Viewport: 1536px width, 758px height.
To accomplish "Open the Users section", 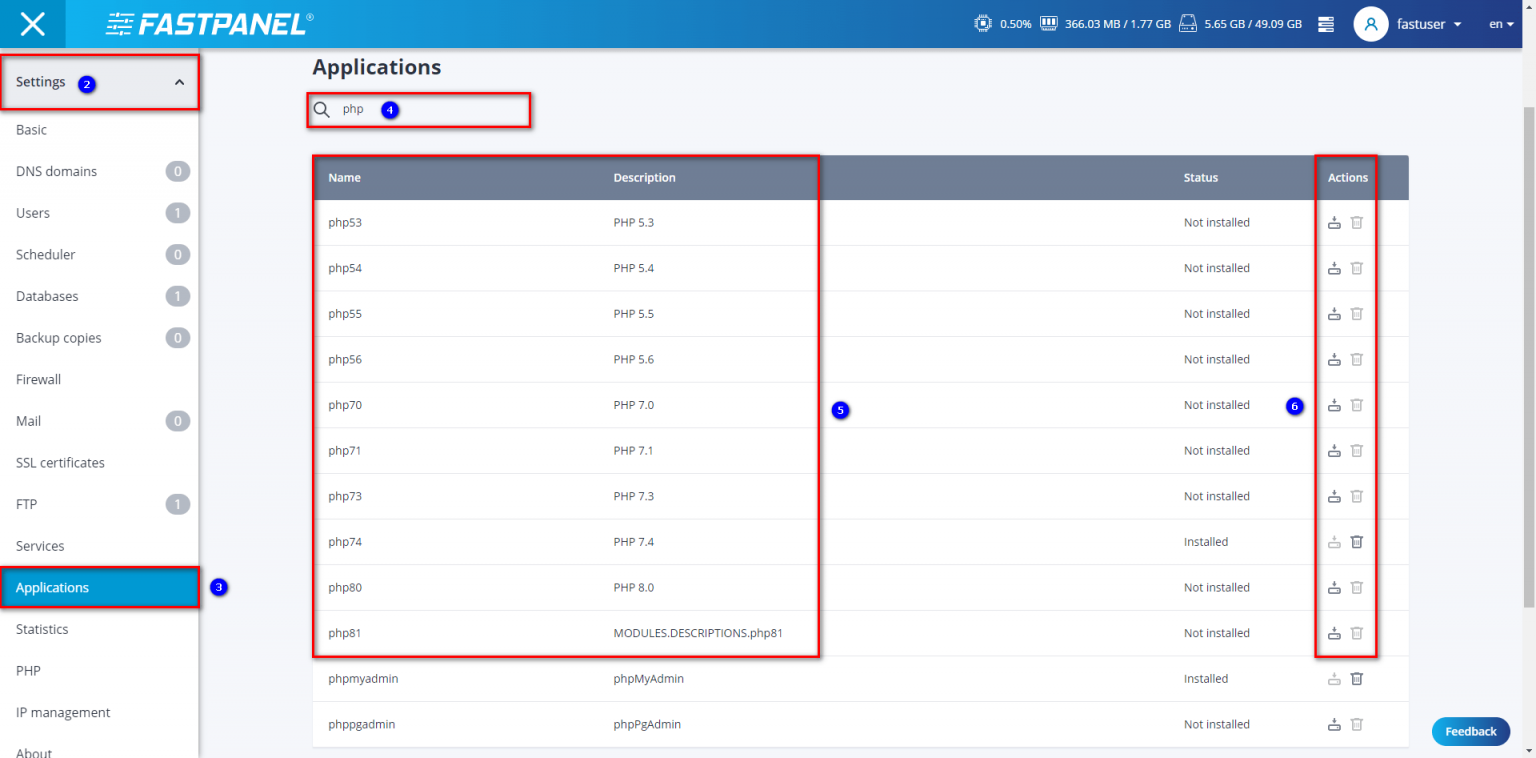I will pos(99,213).
